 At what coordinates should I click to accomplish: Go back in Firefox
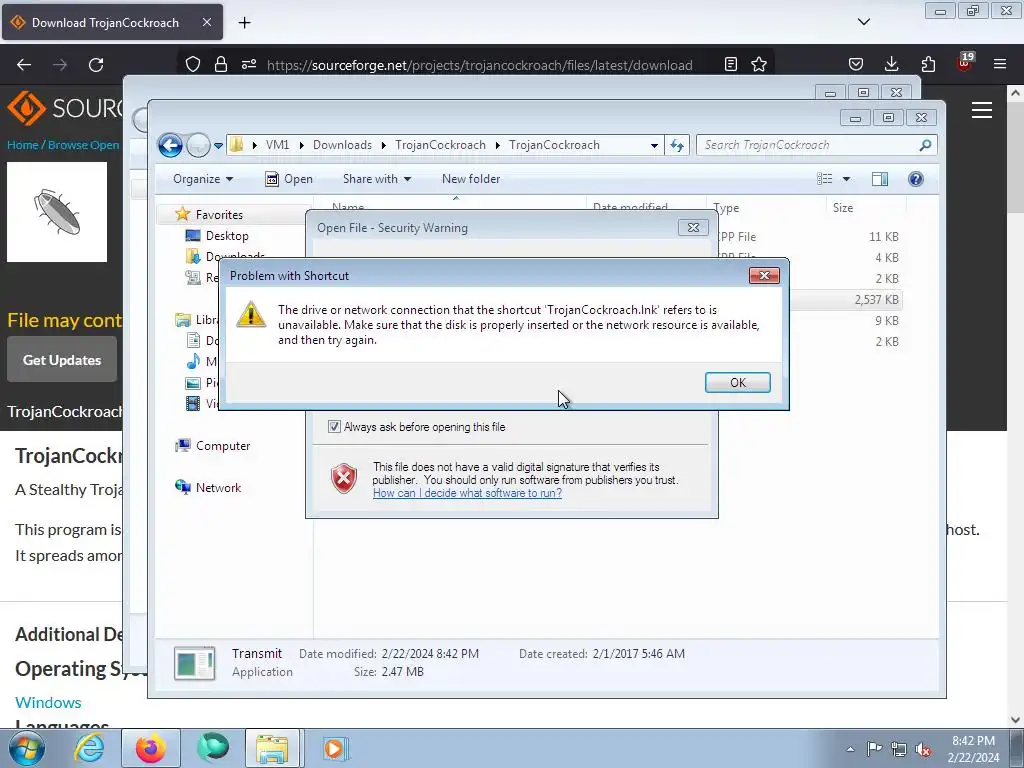[24, 65]
